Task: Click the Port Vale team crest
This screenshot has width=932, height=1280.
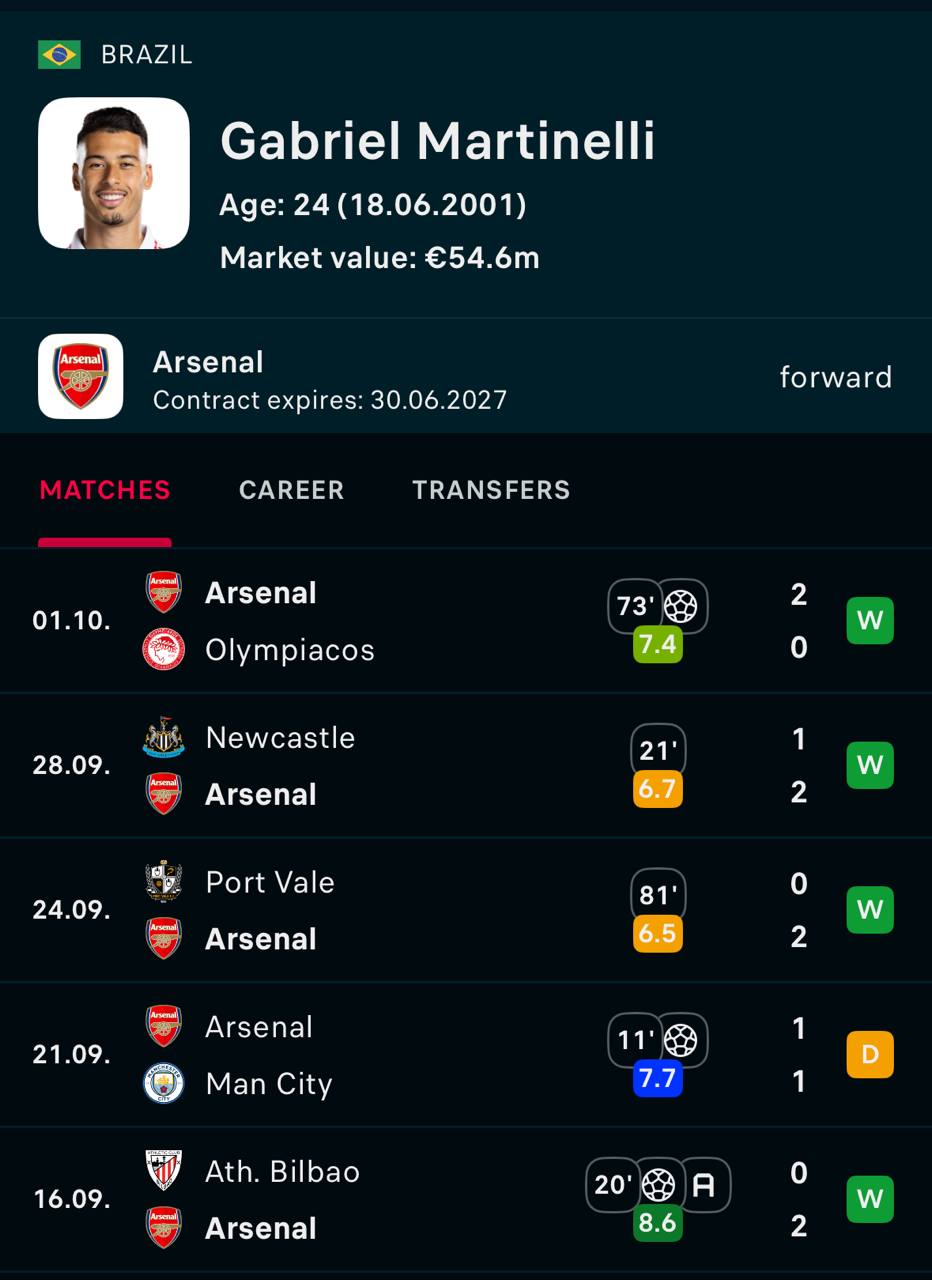Action: (x=164, y=882)
